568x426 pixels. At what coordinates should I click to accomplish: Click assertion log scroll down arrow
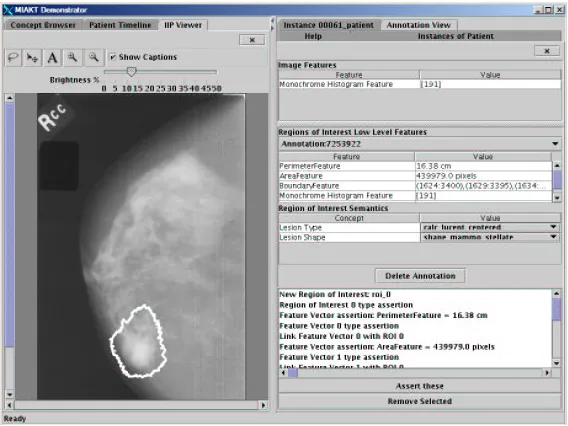[x=556, y=363]
